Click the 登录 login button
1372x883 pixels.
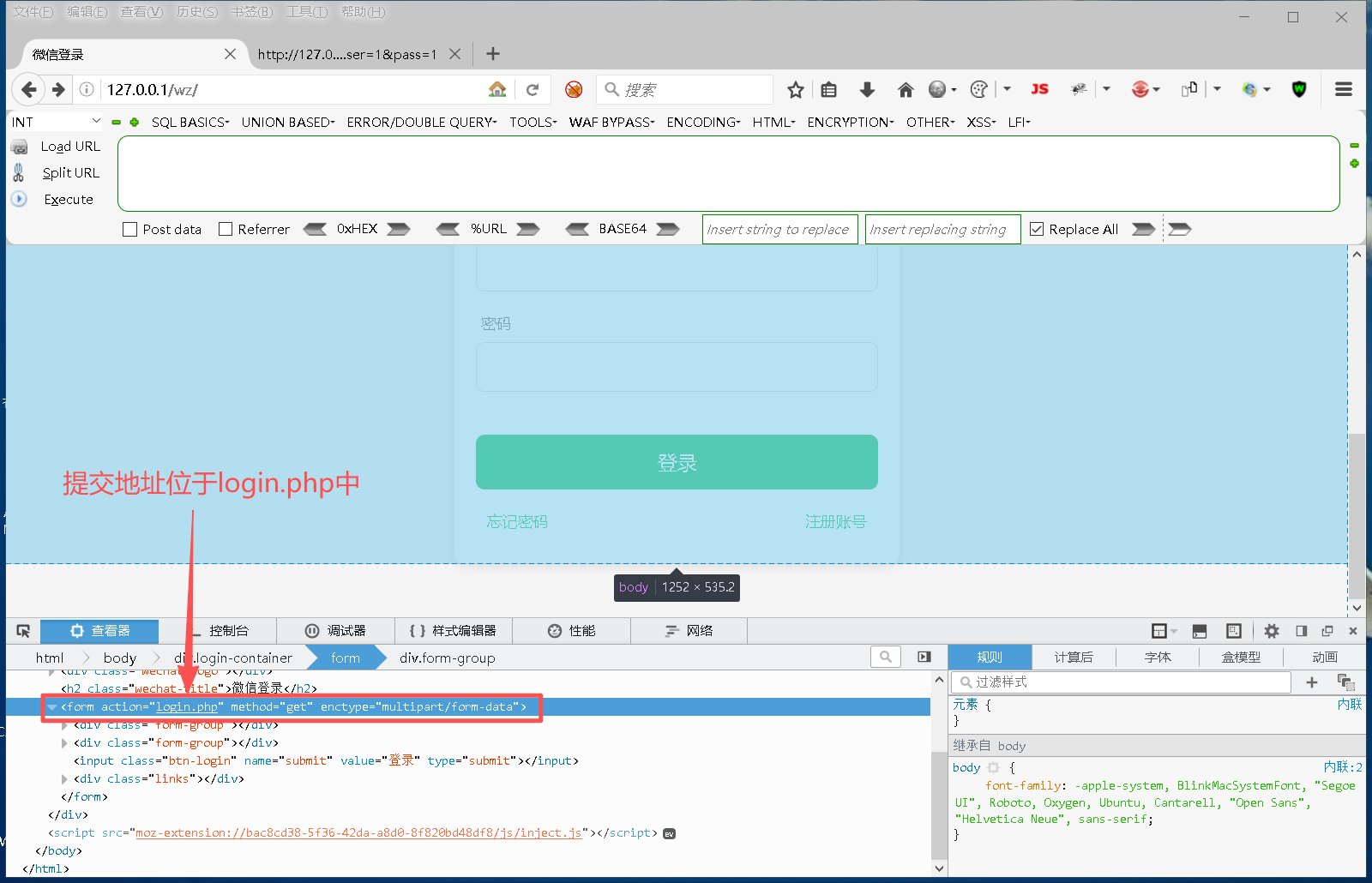677,462
